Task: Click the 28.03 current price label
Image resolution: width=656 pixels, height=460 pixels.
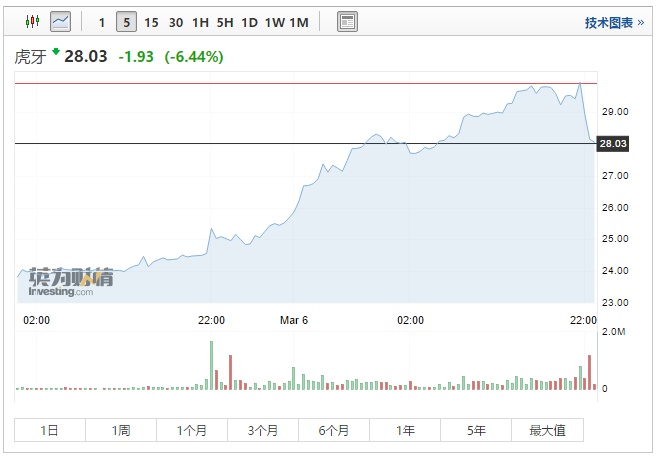Action: pyautogui.click(x=612, y=144)
